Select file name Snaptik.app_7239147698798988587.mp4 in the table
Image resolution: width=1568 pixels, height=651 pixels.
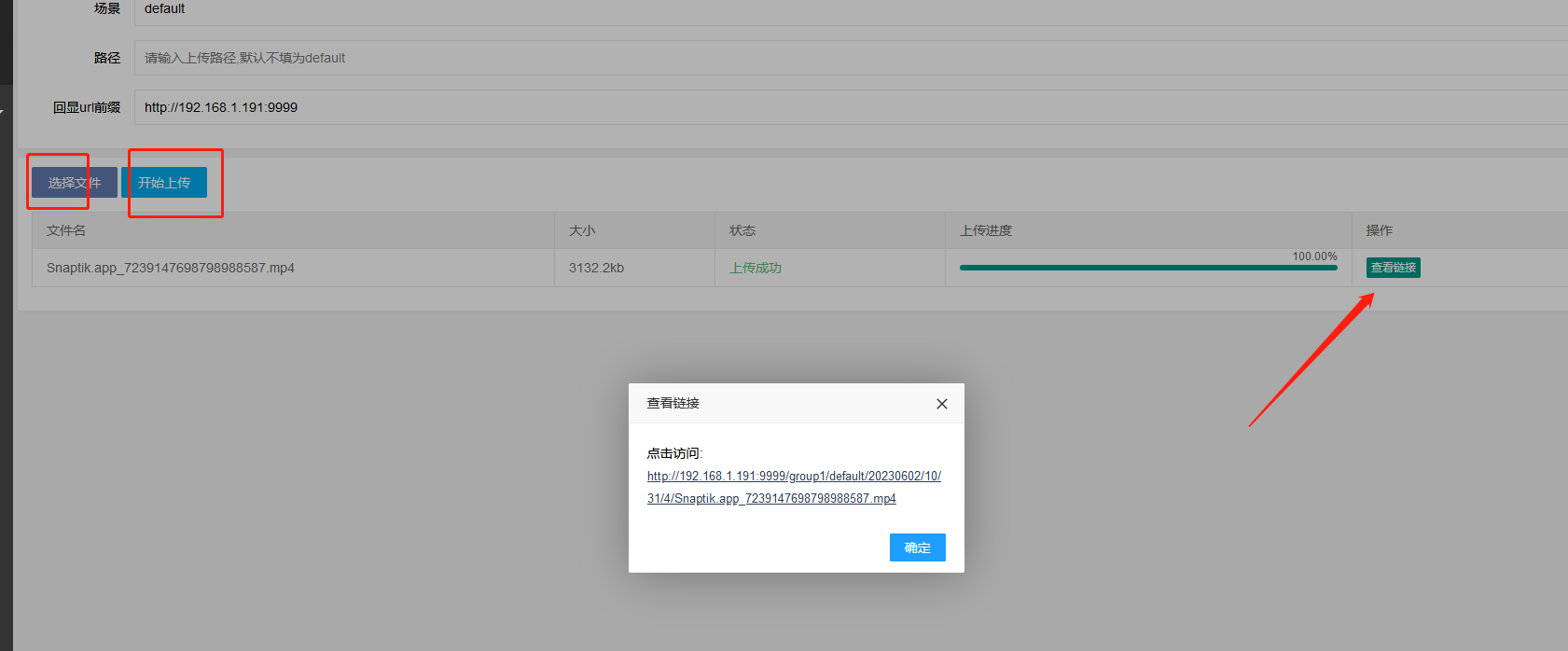point(171,268)
